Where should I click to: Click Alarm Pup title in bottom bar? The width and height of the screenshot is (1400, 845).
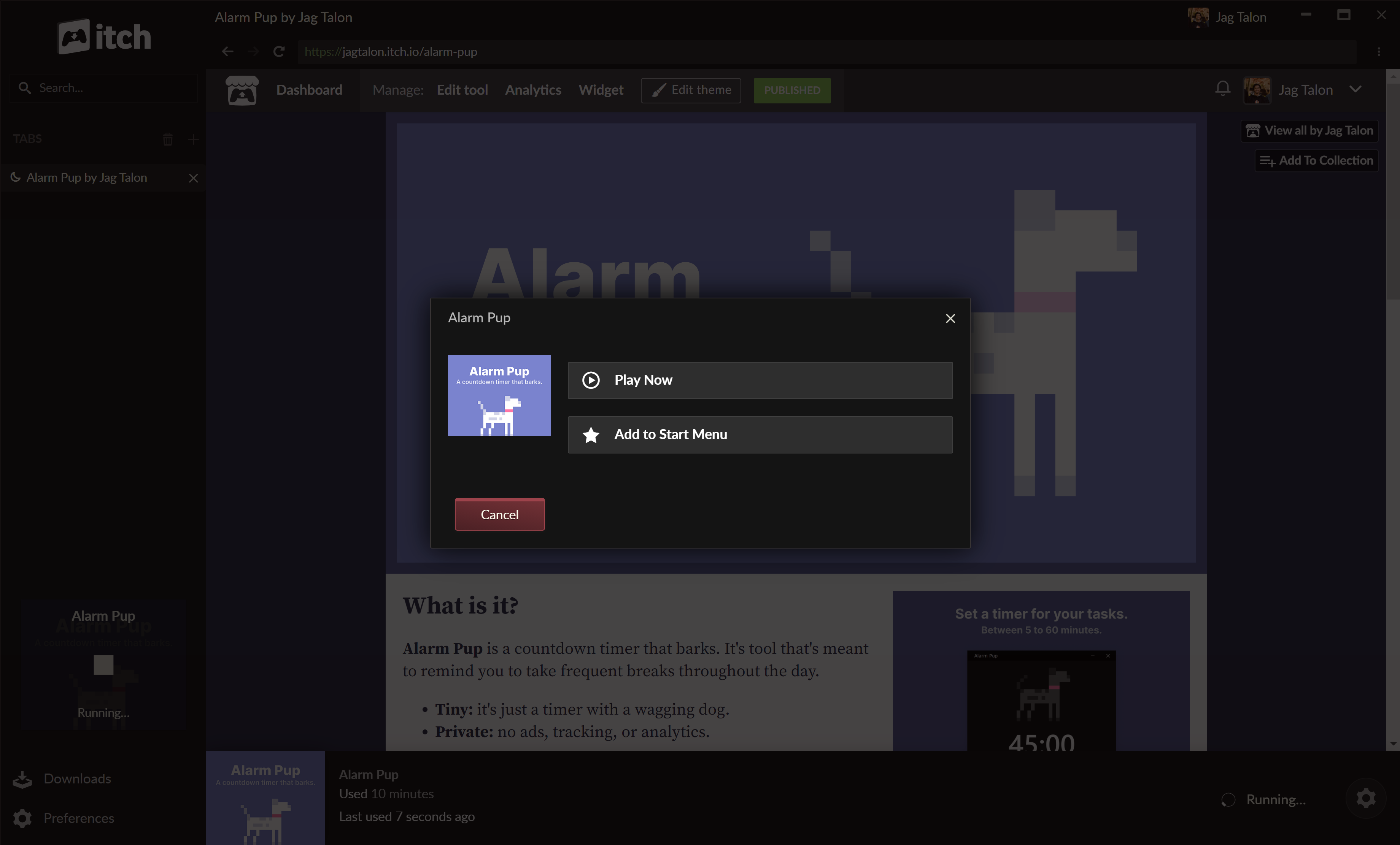369,775
